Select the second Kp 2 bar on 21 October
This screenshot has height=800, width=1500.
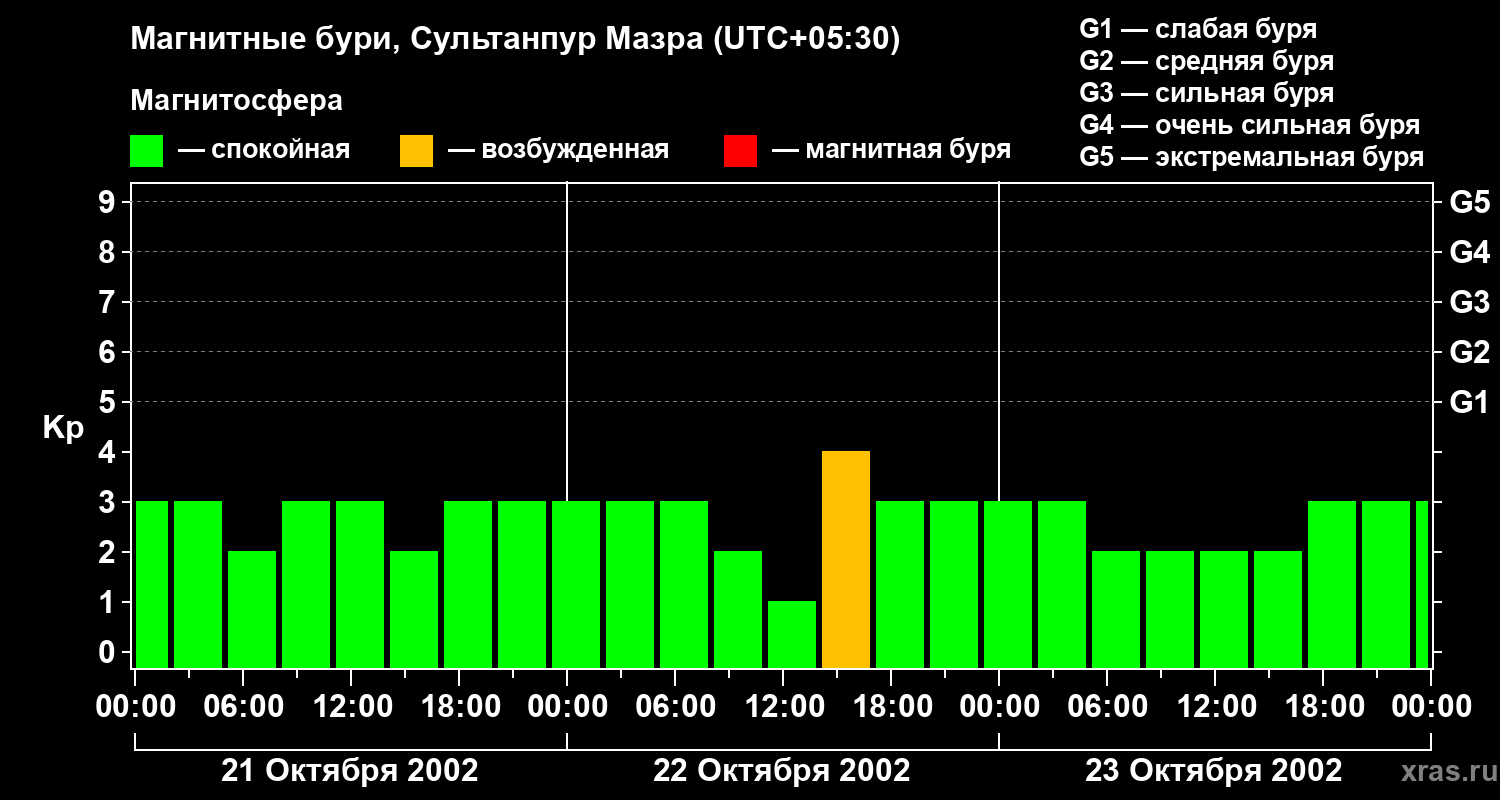click(414, 610)
